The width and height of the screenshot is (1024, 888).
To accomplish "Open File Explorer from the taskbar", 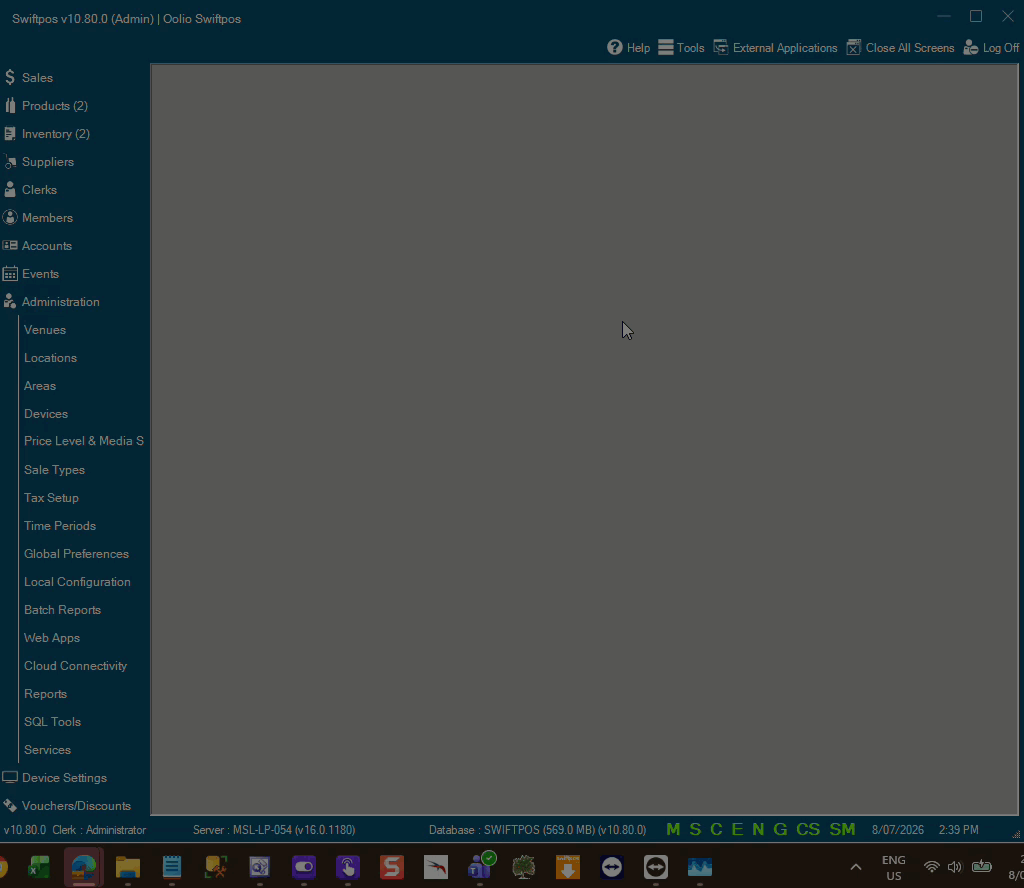I will click(x=127, y=867).
